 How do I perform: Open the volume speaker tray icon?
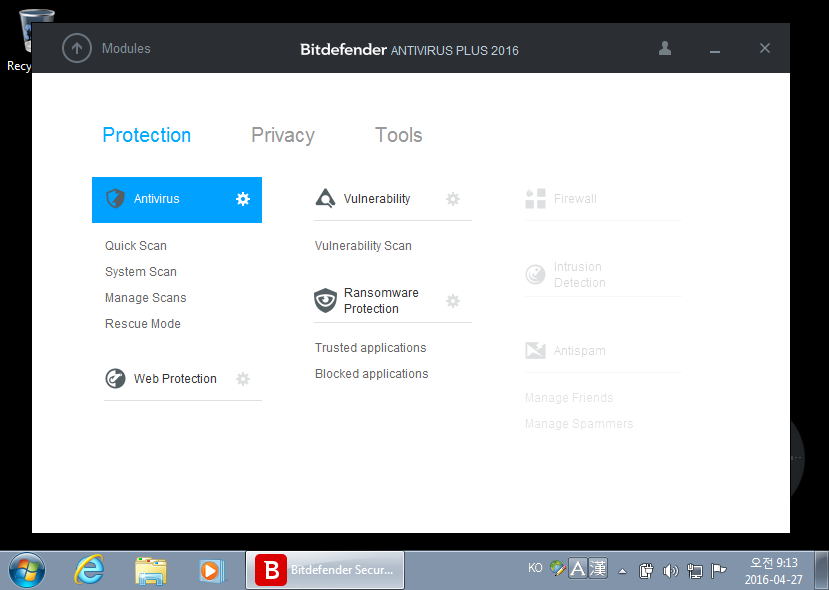click(x=670, y=571)
